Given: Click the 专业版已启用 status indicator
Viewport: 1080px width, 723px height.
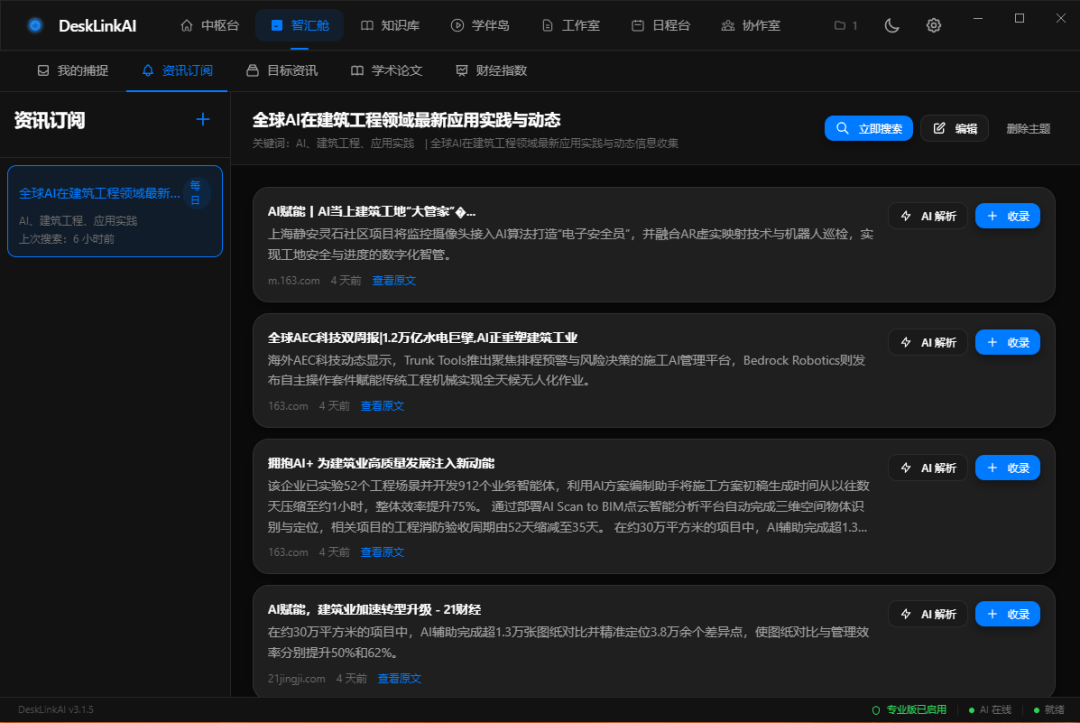Looking at the screenshot, I should (909, 710).
